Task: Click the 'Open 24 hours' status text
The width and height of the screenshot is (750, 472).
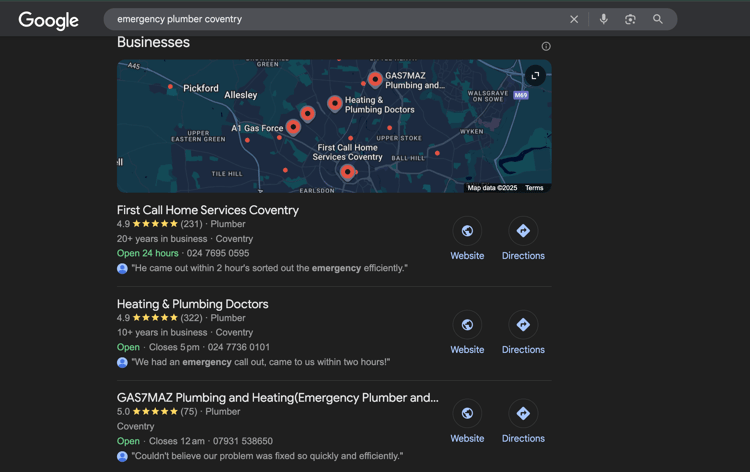Action: 147,253
